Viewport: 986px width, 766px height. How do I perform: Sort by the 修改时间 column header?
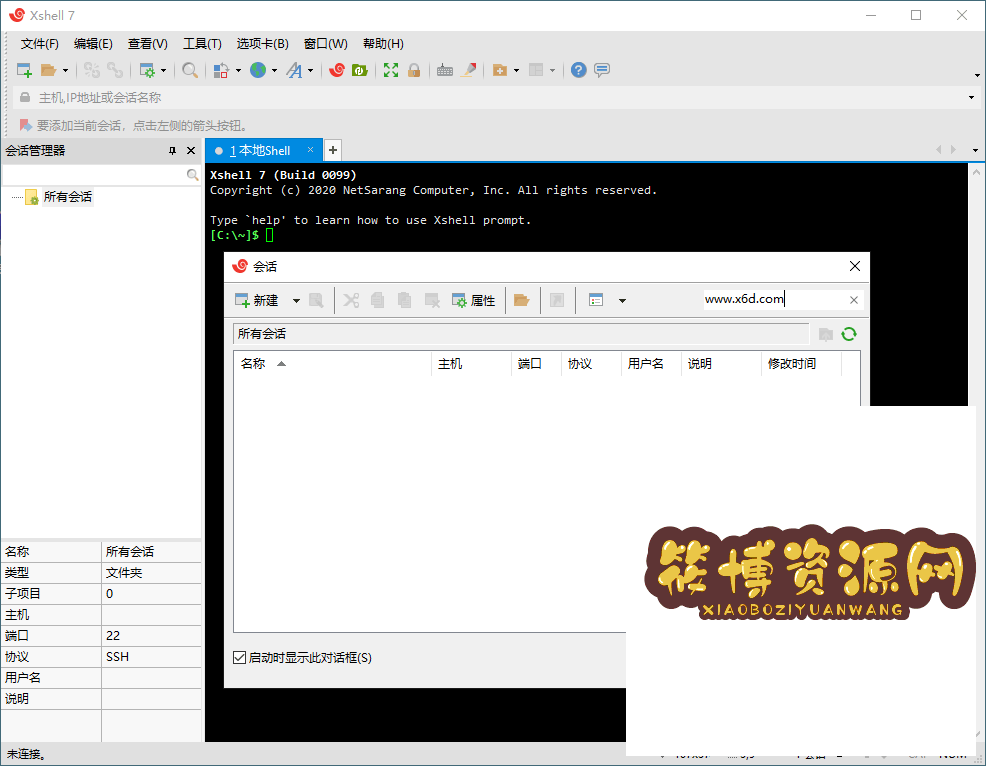[800, 364]
